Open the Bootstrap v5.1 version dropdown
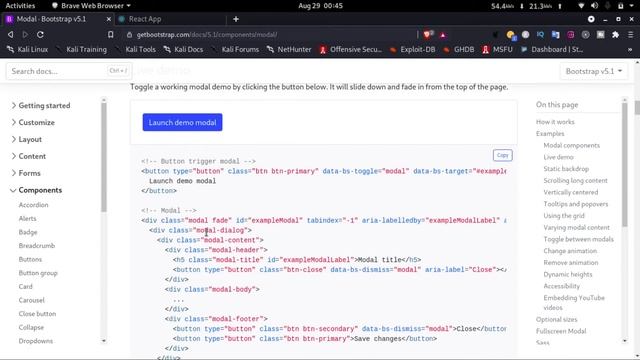This screenshot has height=360, width=640. tap(594, 71)
